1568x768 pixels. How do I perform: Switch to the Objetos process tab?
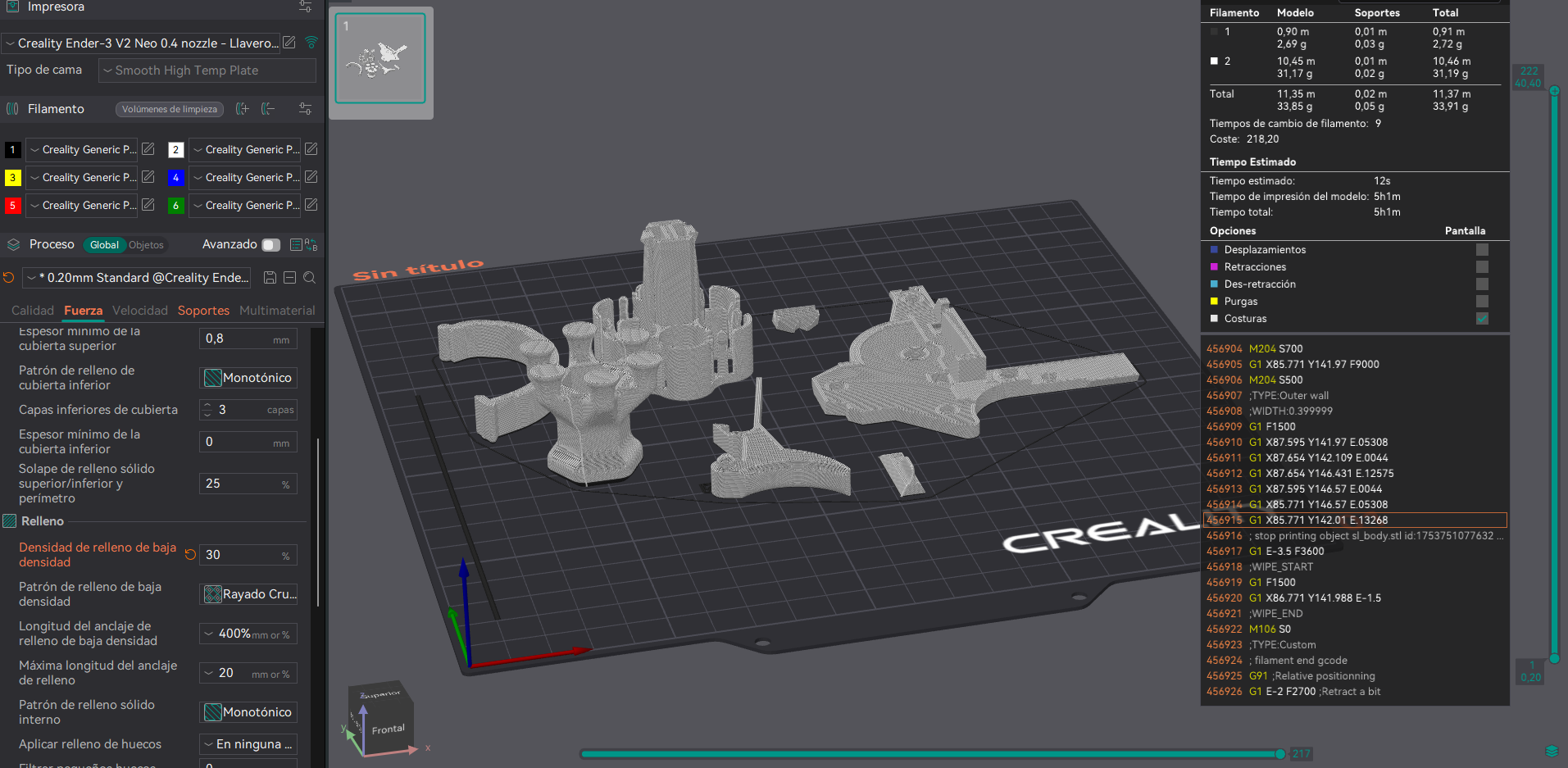coord(146,244)
